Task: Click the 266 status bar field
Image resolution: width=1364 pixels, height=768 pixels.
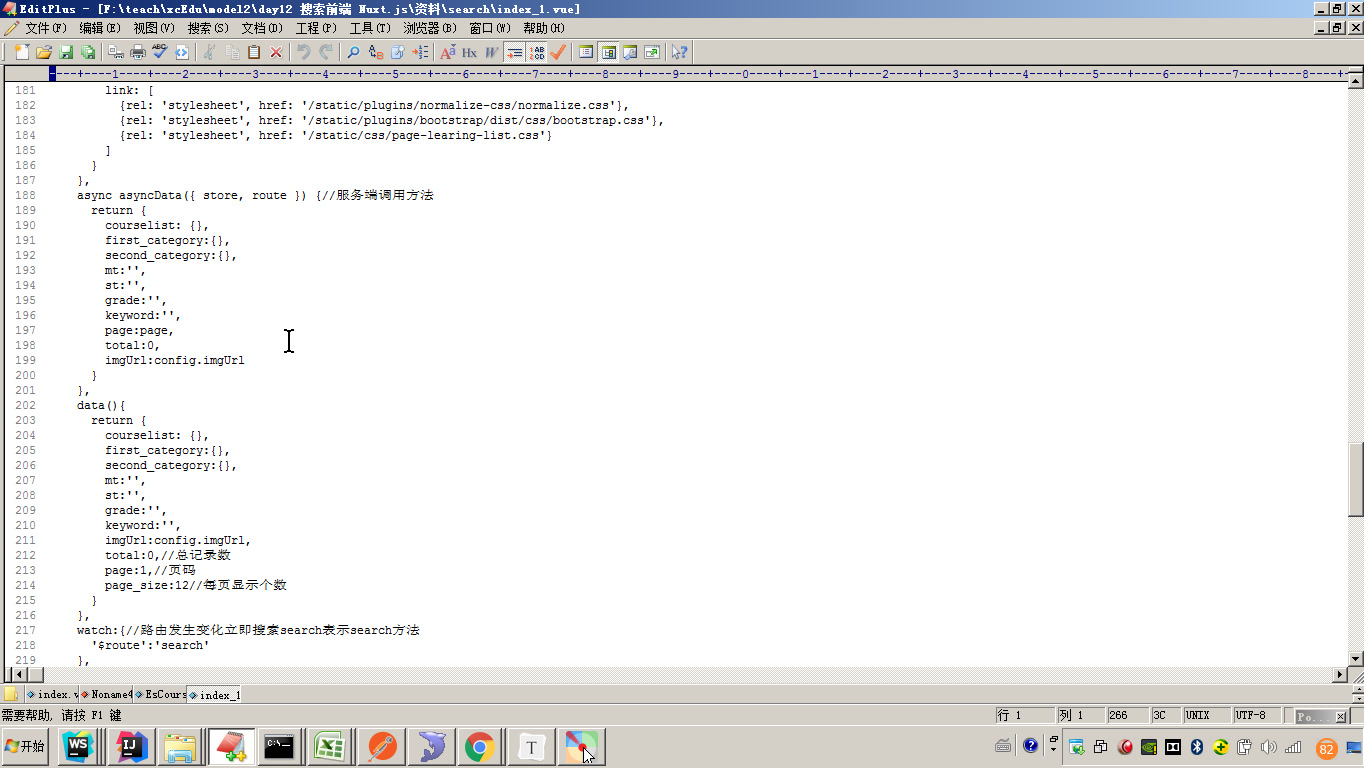Action: (x=1127, y=715)
